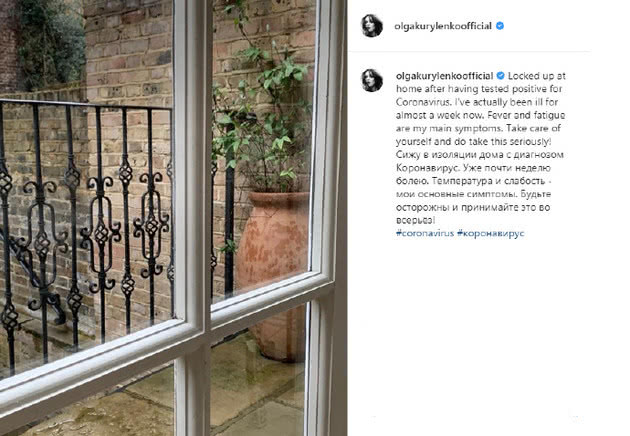
Task: Click the posted courtyard photo
Action: (x=174, y=218)
